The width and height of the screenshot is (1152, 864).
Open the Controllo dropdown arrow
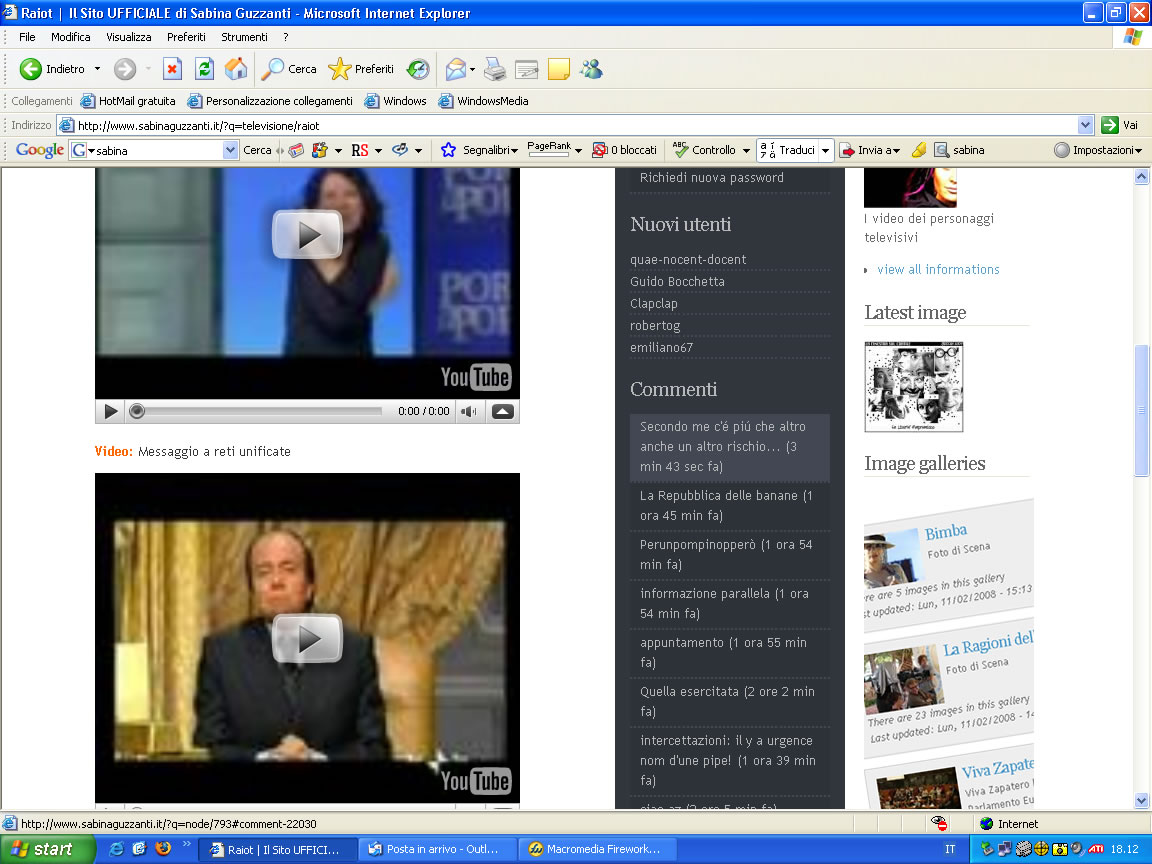(746, 151)
